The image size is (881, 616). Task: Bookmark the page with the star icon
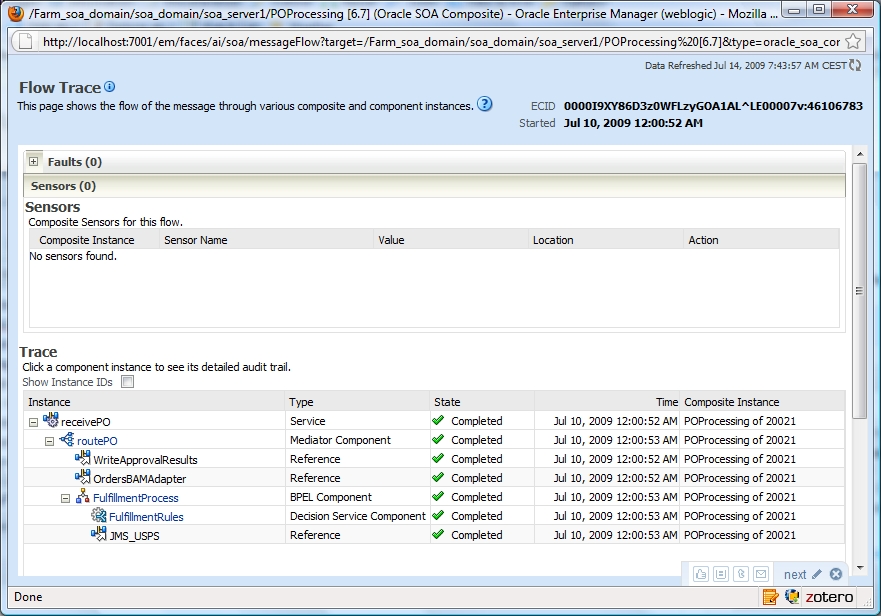click(x=853, y=41)
